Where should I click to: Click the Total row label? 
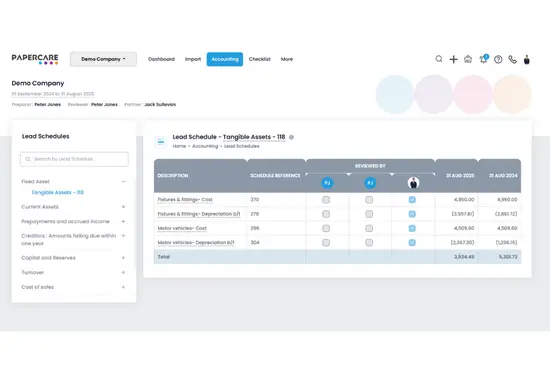coord(164,257)
